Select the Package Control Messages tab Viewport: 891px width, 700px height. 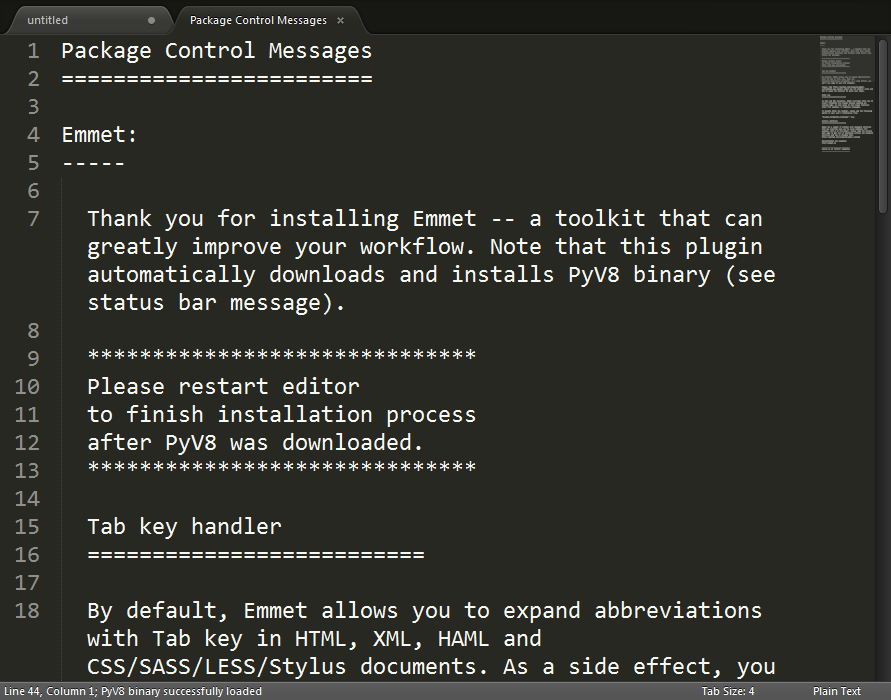[x=258, y=20]
